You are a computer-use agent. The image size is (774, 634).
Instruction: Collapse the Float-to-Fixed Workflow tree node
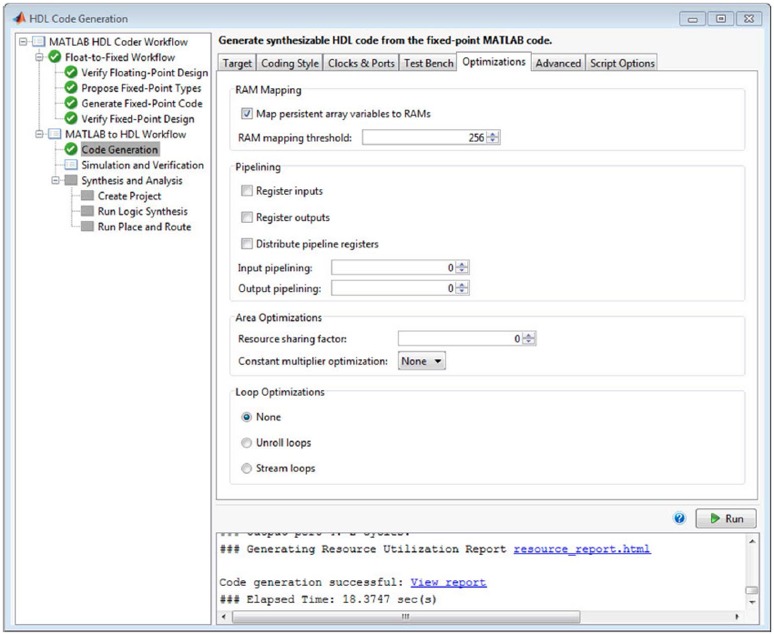39,57
